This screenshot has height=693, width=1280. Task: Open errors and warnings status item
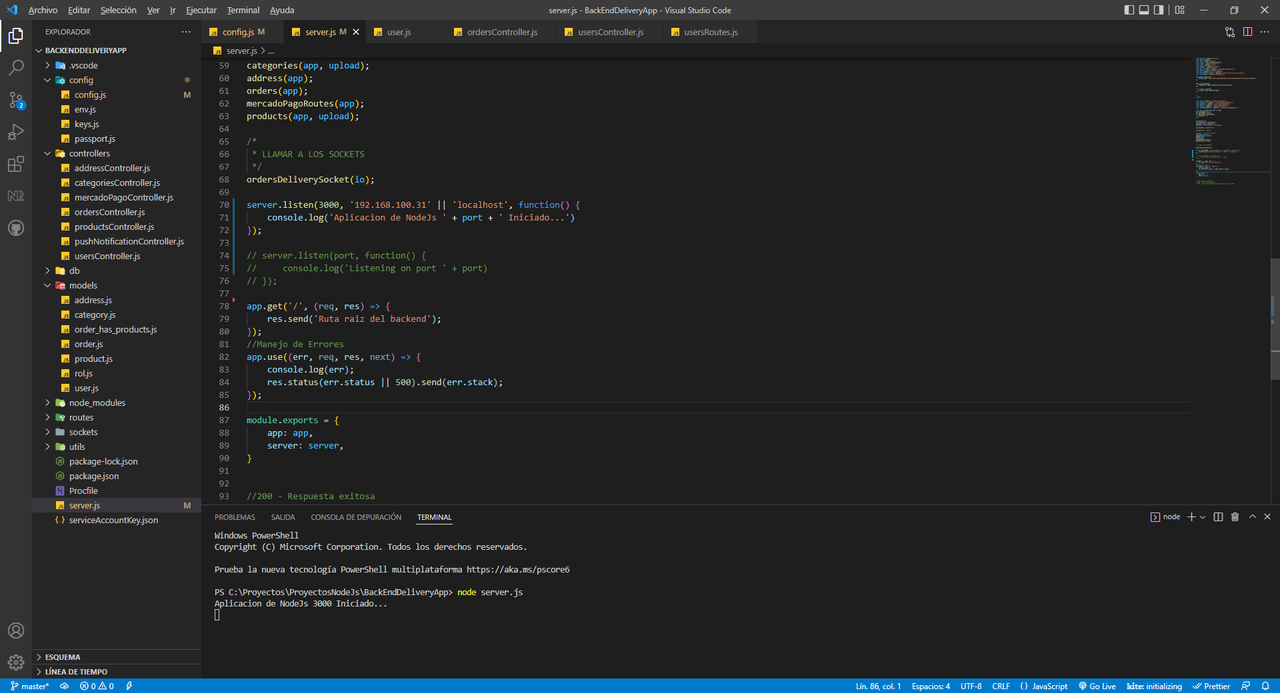(98, 686)
